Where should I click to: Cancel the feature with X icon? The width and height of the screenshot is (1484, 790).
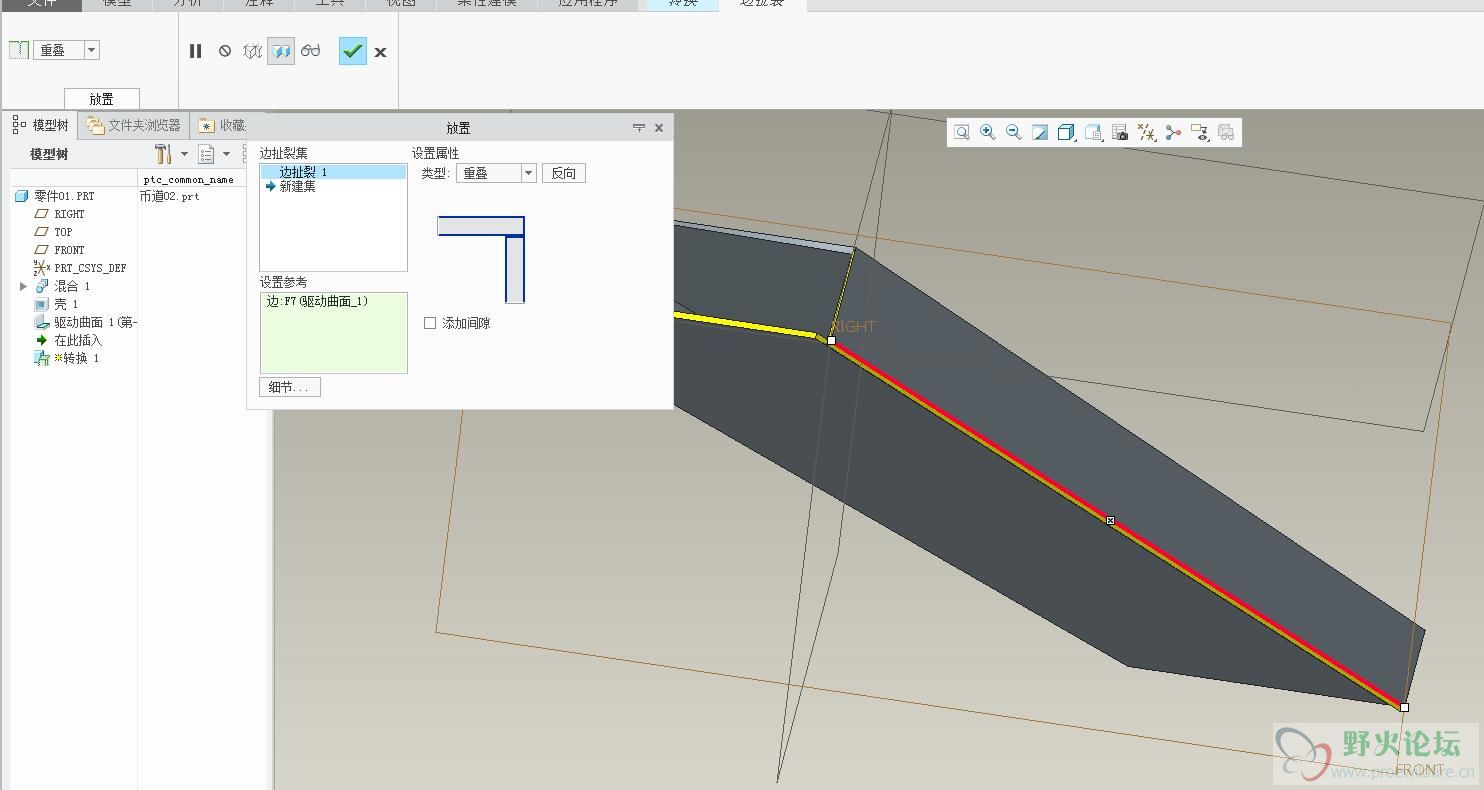point(381,52)
